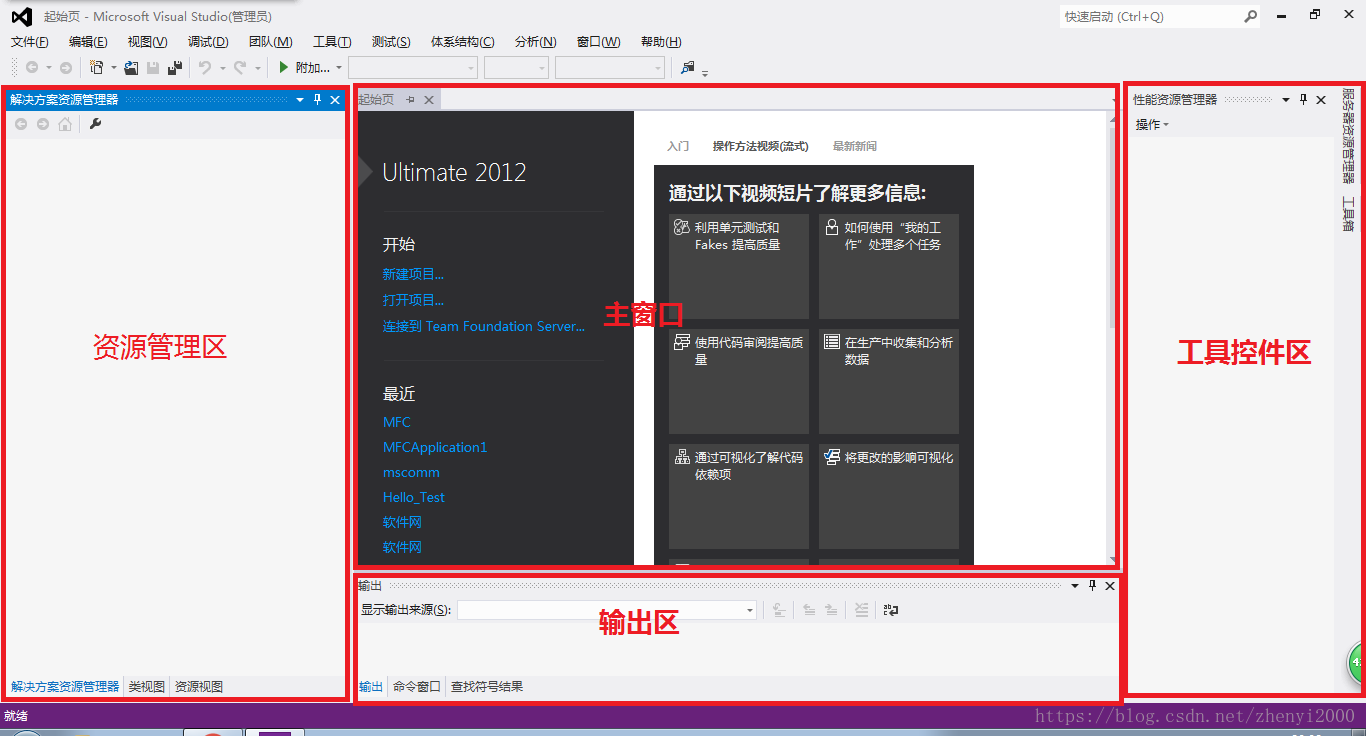Switch to the 命令窗口 tab
The width and height of the screenshot is (1366, 736).
point(417,686)
